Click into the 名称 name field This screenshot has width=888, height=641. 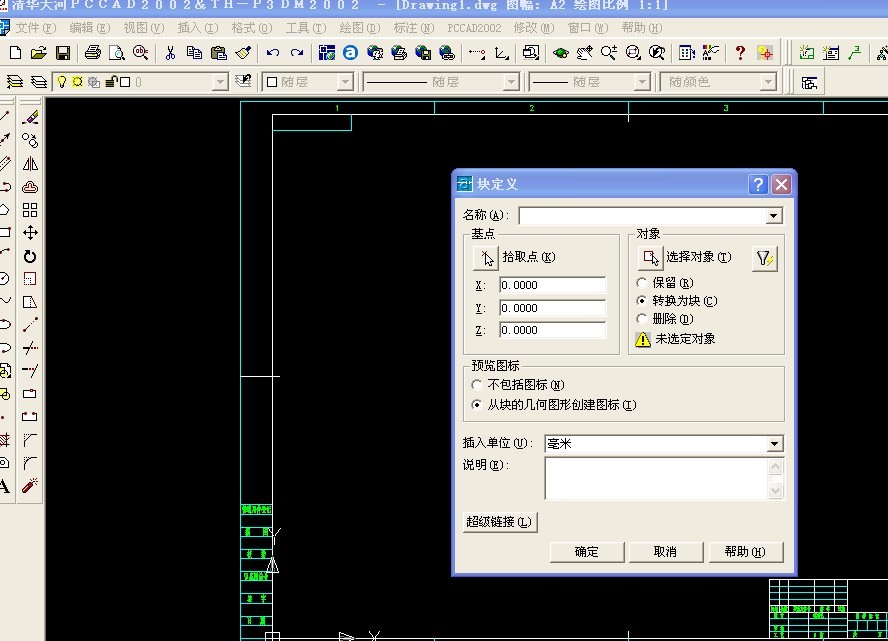(642, 216)
